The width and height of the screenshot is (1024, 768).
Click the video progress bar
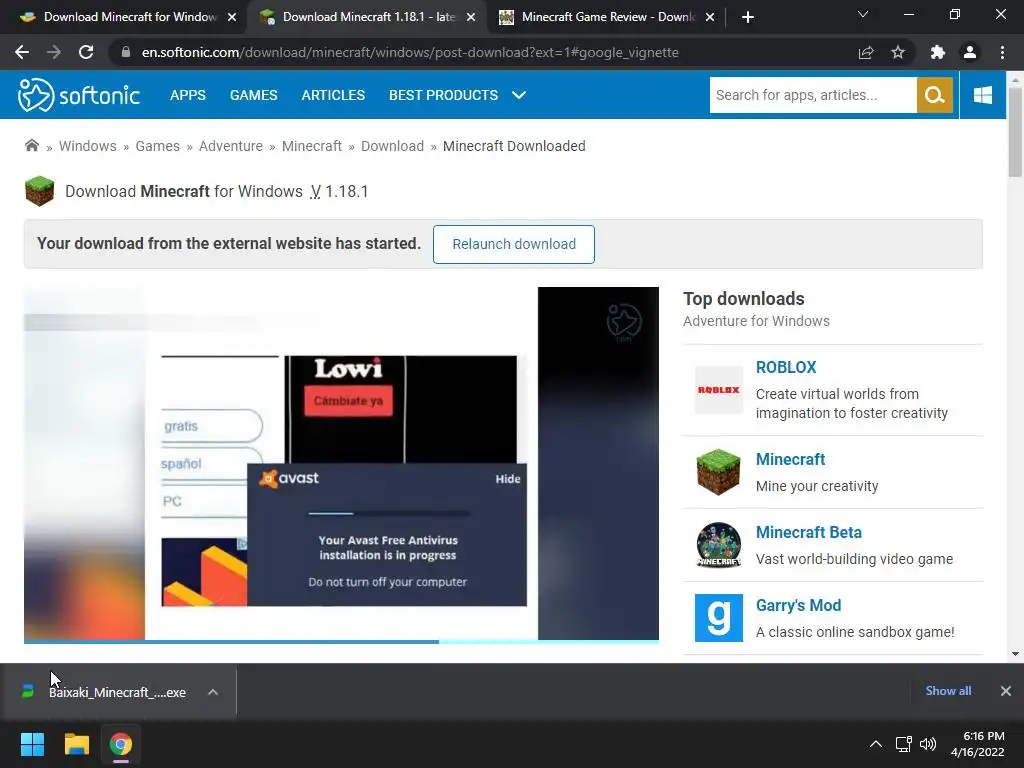tap(341, 642)
